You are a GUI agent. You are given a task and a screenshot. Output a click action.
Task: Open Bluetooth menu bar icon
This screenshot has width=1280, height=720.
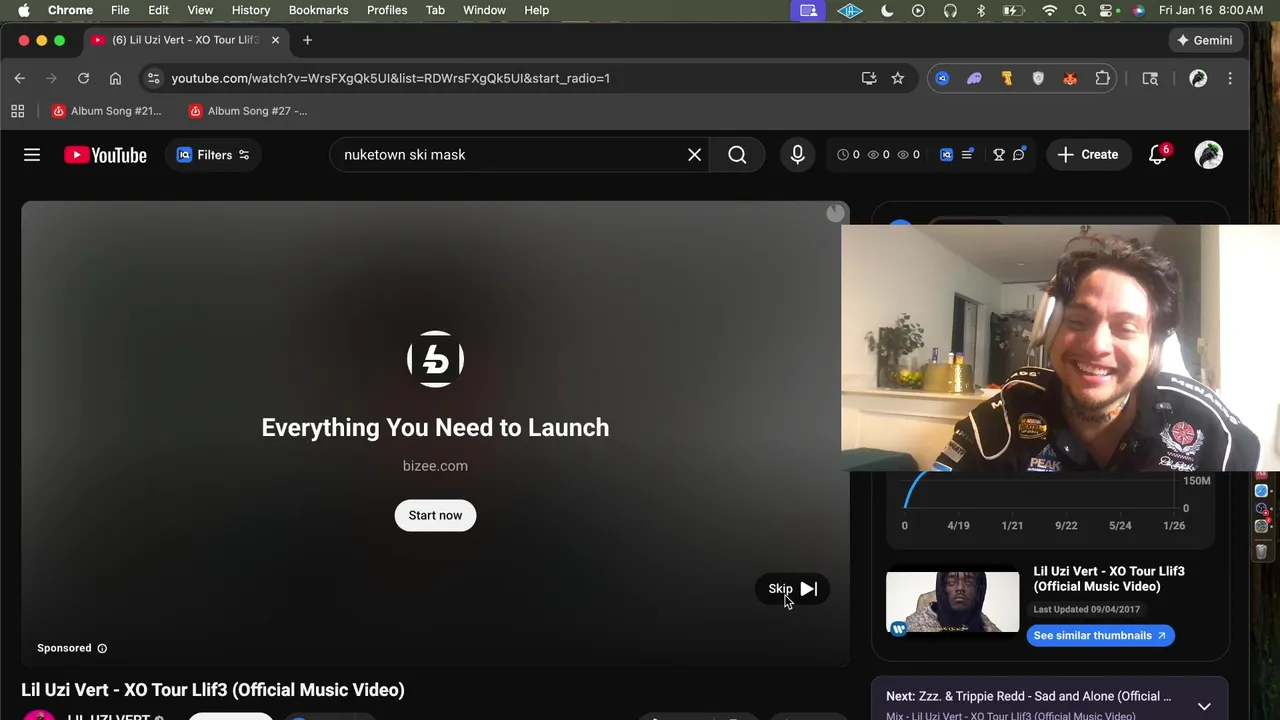[981, 10]
